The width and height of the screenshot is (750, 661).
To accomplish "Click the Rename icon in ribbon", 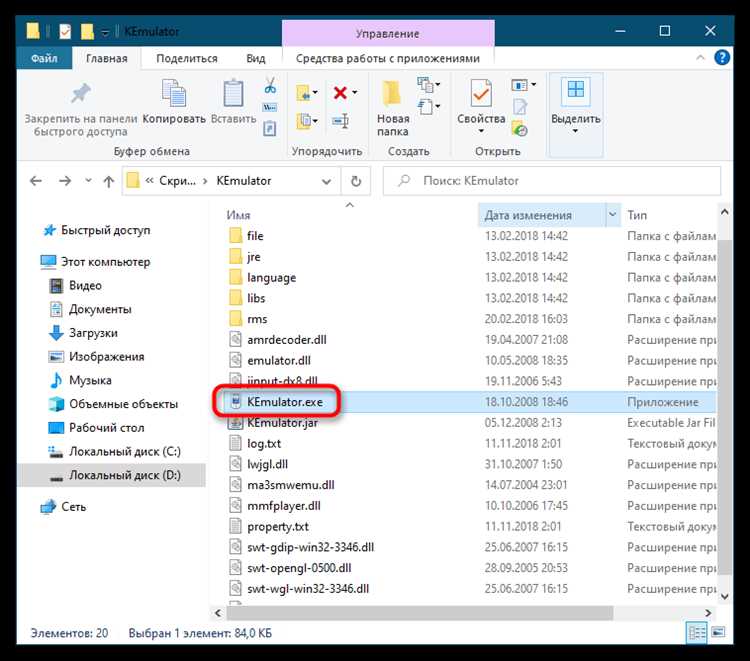I will [340, 121].
